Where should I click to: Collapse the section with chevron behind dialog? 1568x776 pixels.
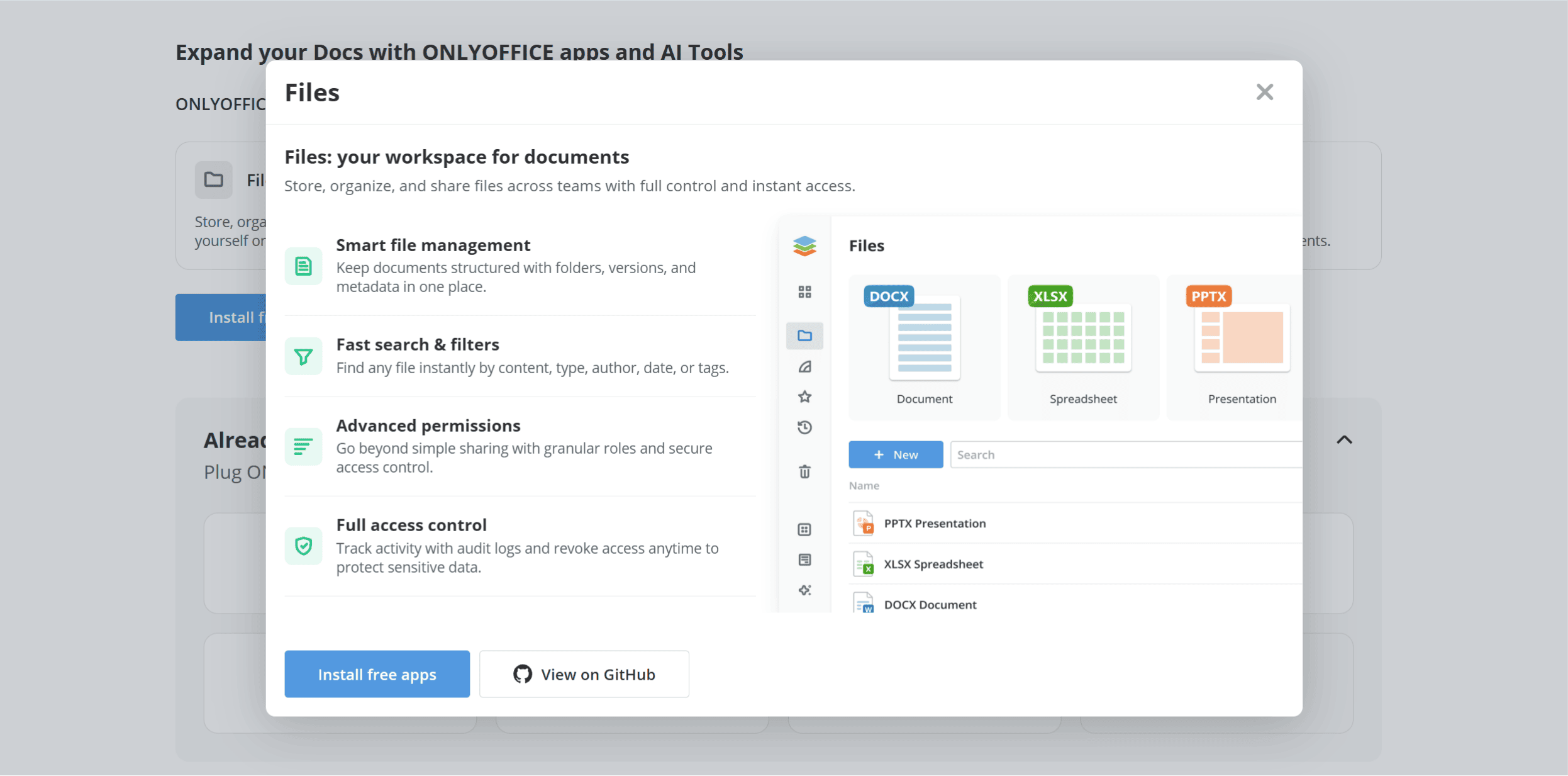click(x=1344, y=440)
